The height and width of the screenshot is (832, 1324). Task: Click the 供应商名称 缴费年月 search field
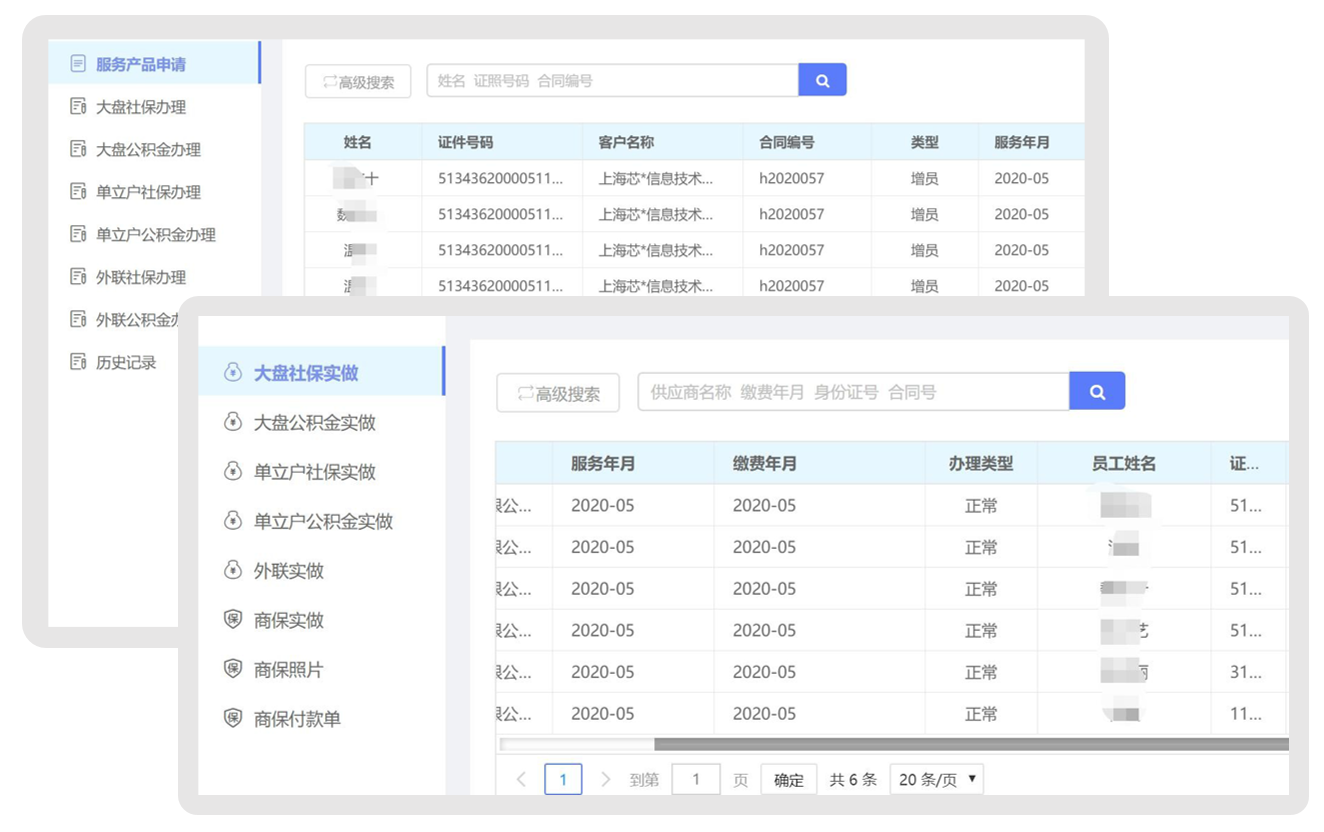853,392
